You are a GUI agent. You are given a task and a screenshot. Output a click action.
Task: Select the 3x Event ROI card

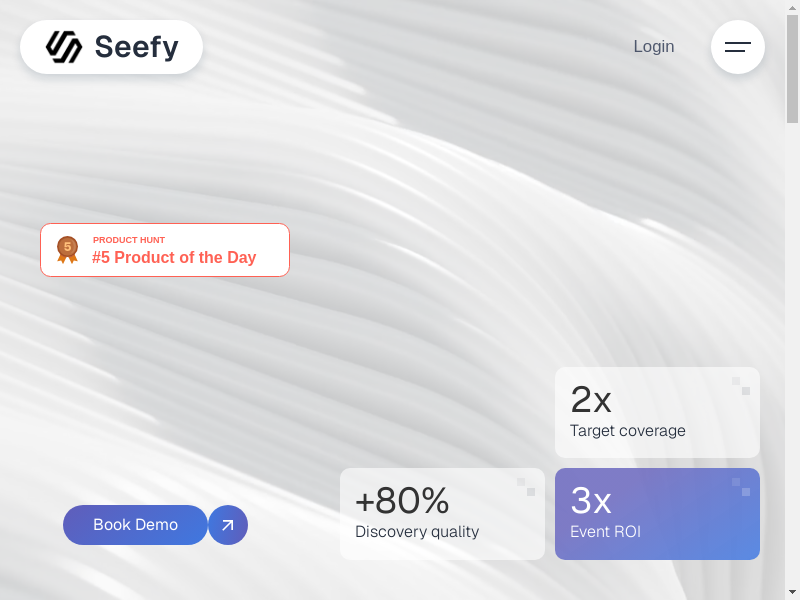[x=657, y=514]
